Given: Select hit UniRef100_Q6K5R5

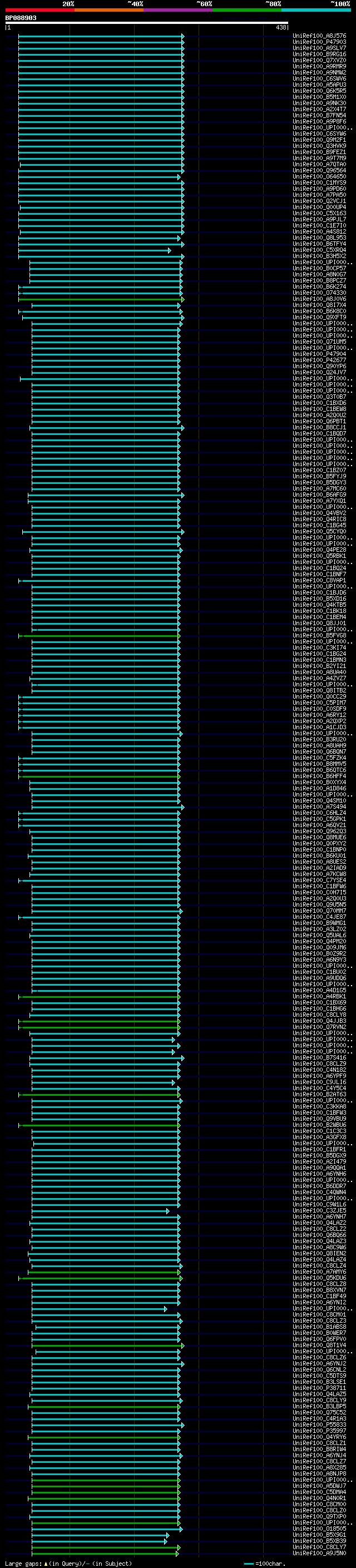Looking at the screenshot, I should [x=319, y=91].
